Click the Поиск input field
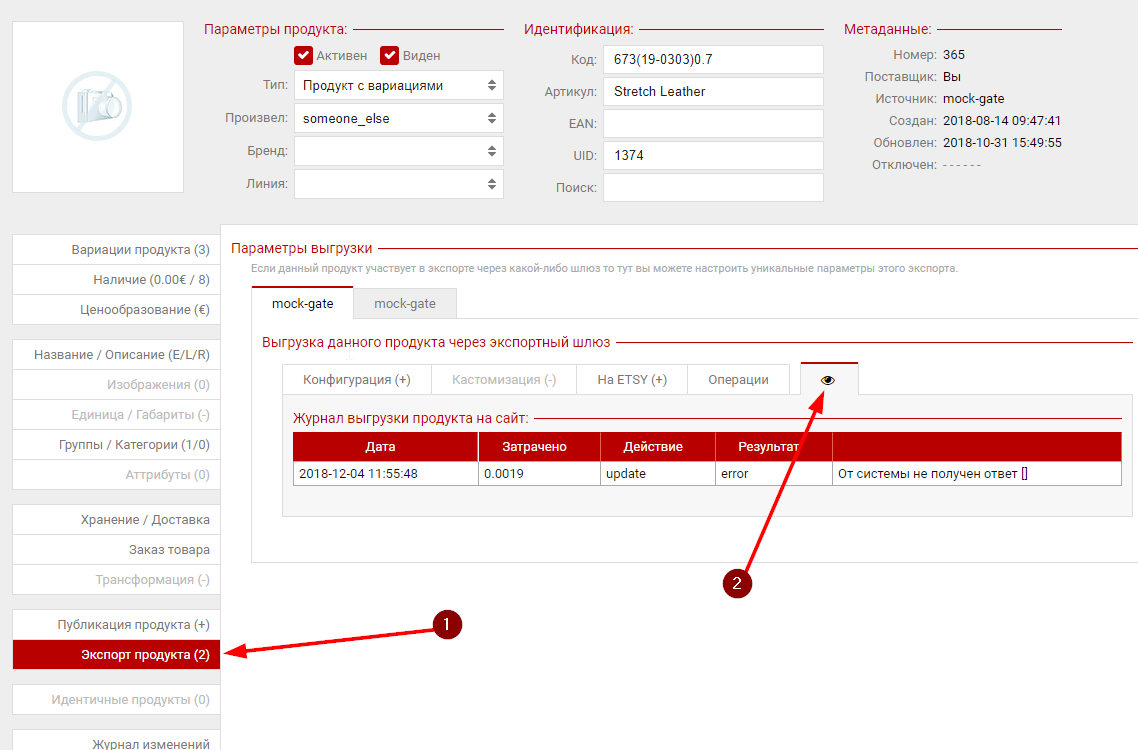This screenshot has height=750, width=1138. 713,187
